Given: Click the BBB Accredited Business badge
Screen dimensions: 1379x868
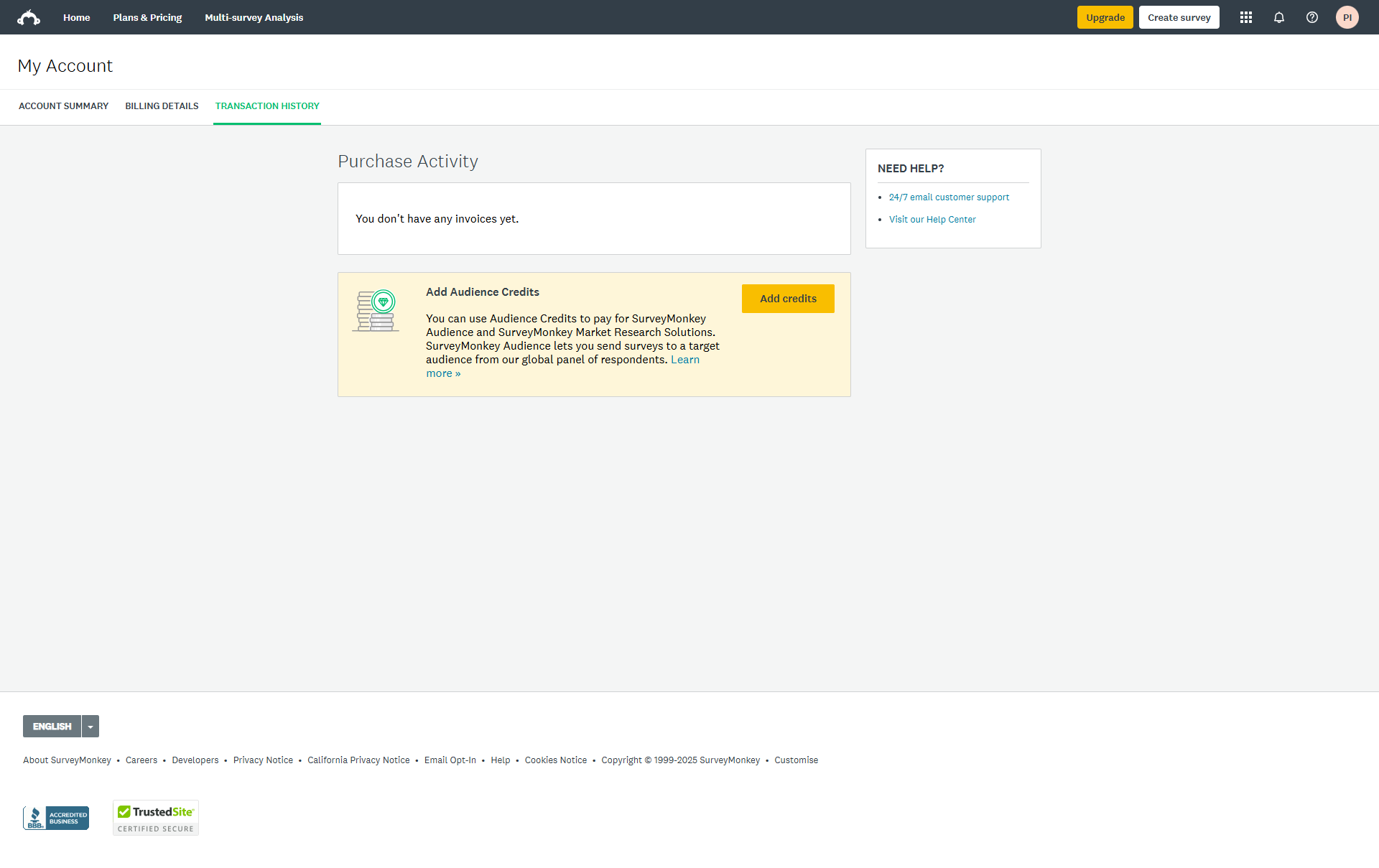Looking at the screenshot, I should [56, 818].
